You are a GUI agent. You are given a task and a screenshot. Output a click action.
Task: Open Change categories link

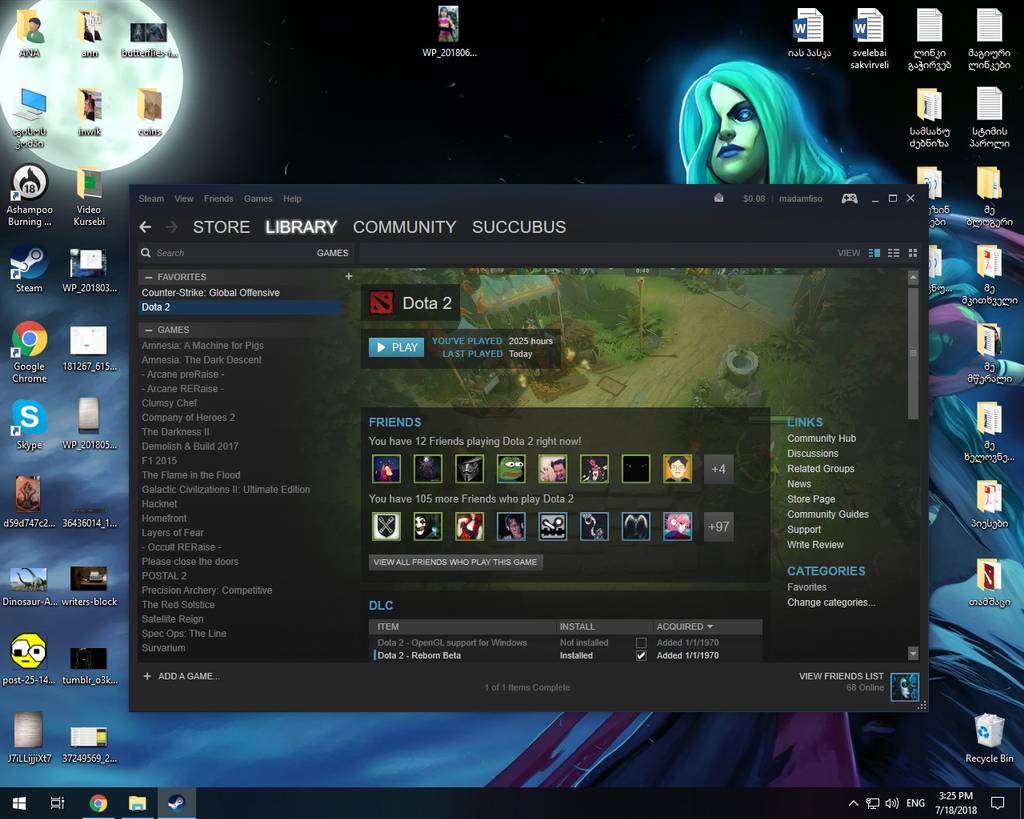(831, 602)
